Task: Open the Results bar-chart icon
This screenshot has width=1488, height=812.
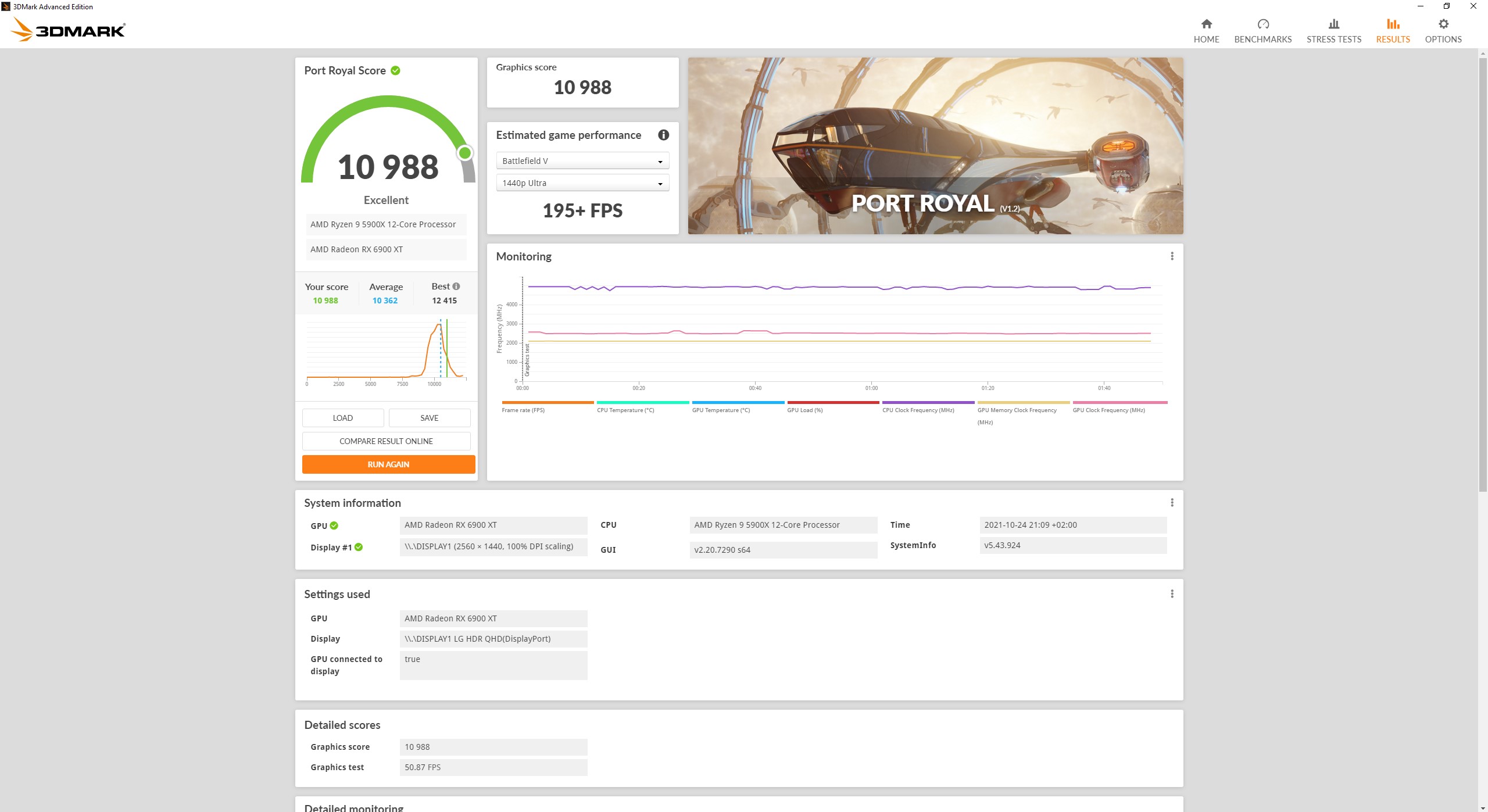Action: [x=1393, y=24]
